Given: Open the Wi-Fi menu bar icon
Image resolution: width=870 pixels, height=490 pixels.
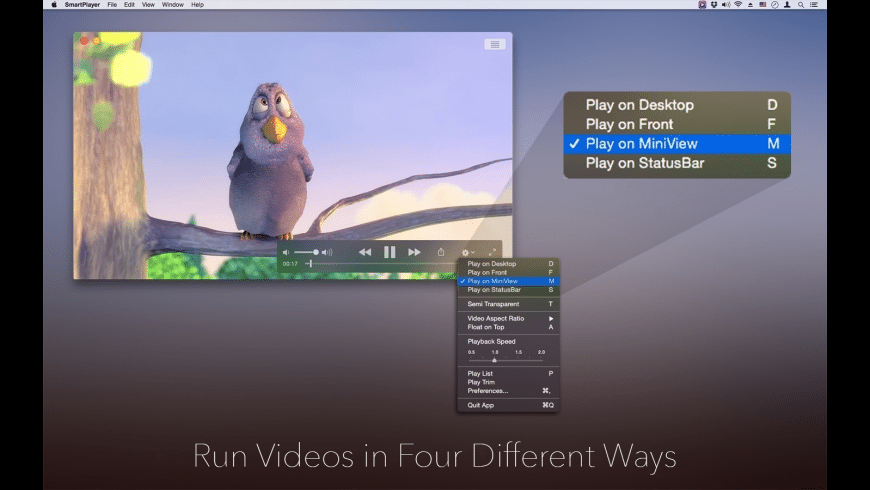Looking at the screenshot, I should (739, 4).
